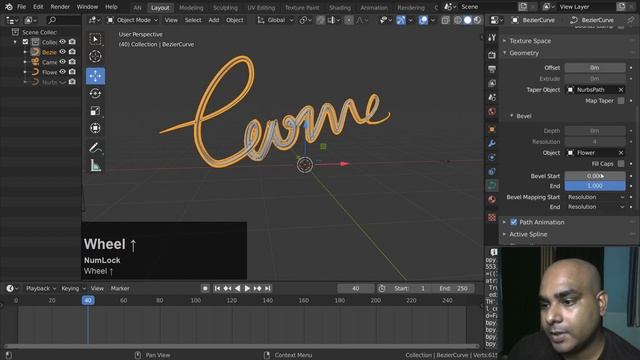Viewport: 640px width, 360px height.
Task: Open the File menu
Action: (x=22, y=7)
